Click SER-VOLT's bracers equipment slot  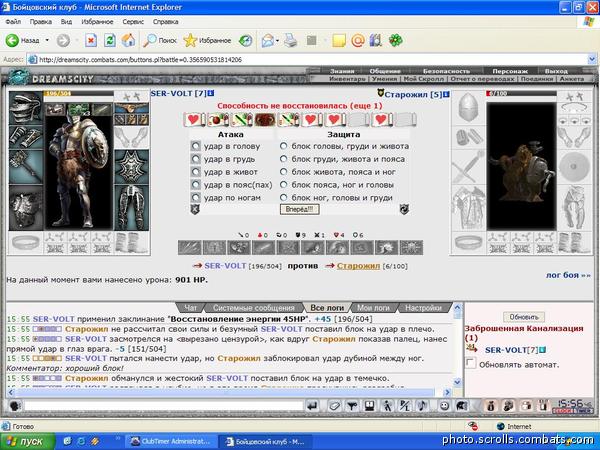click(26, 137)
